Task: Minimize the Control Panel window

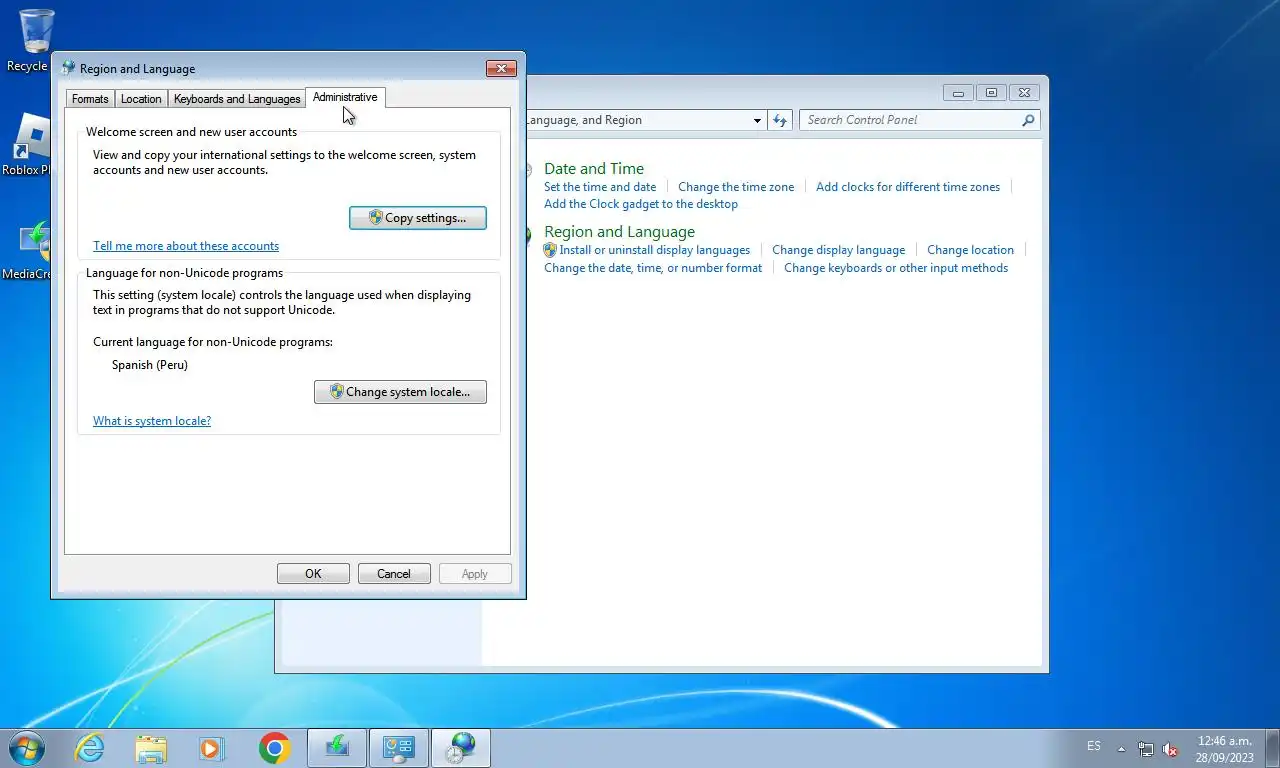Action: pyautogui.click(x=958, y=93)
